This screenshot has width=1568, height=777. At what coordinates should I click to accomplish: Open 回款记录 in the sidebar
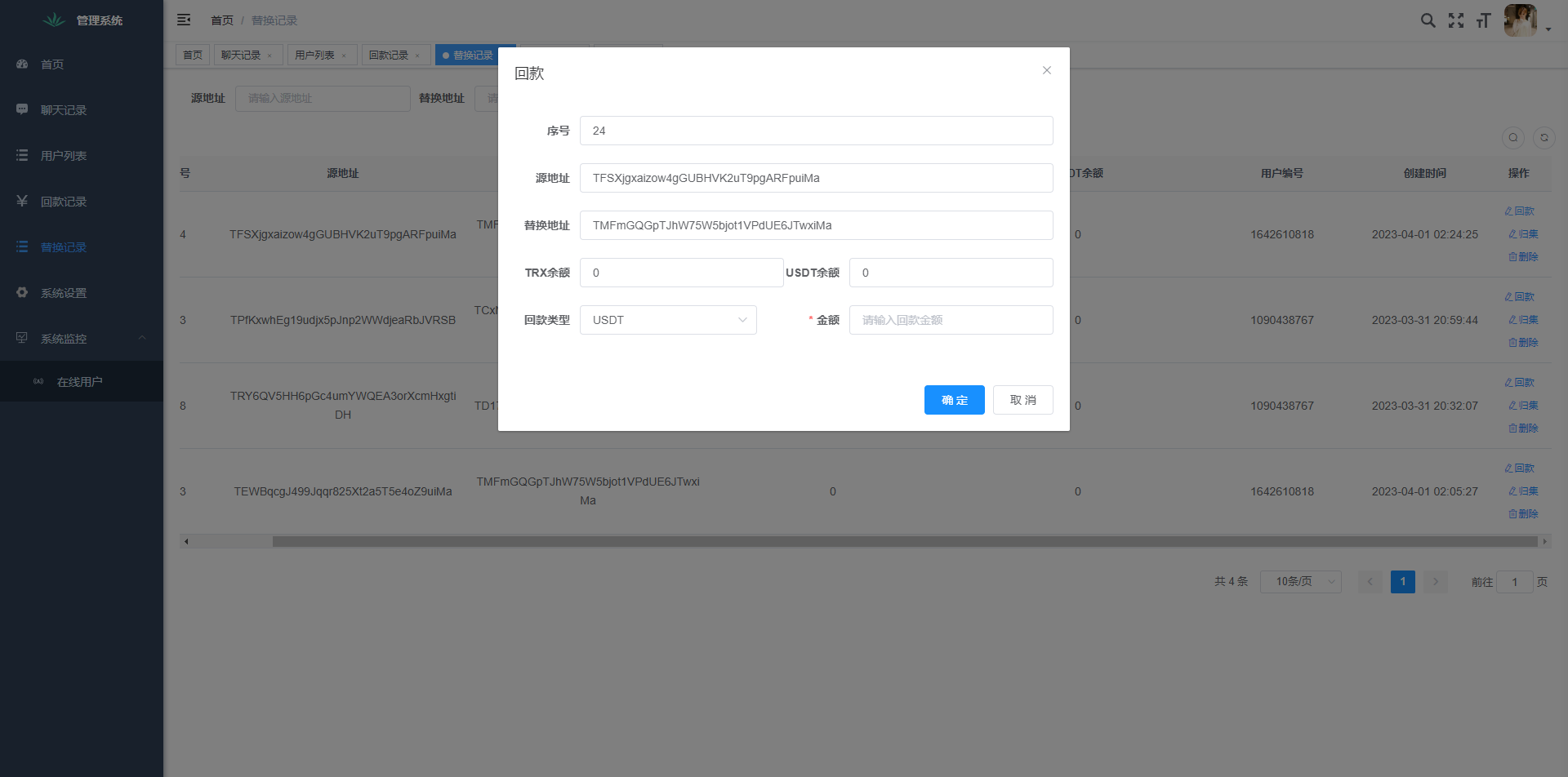point(64,202)
